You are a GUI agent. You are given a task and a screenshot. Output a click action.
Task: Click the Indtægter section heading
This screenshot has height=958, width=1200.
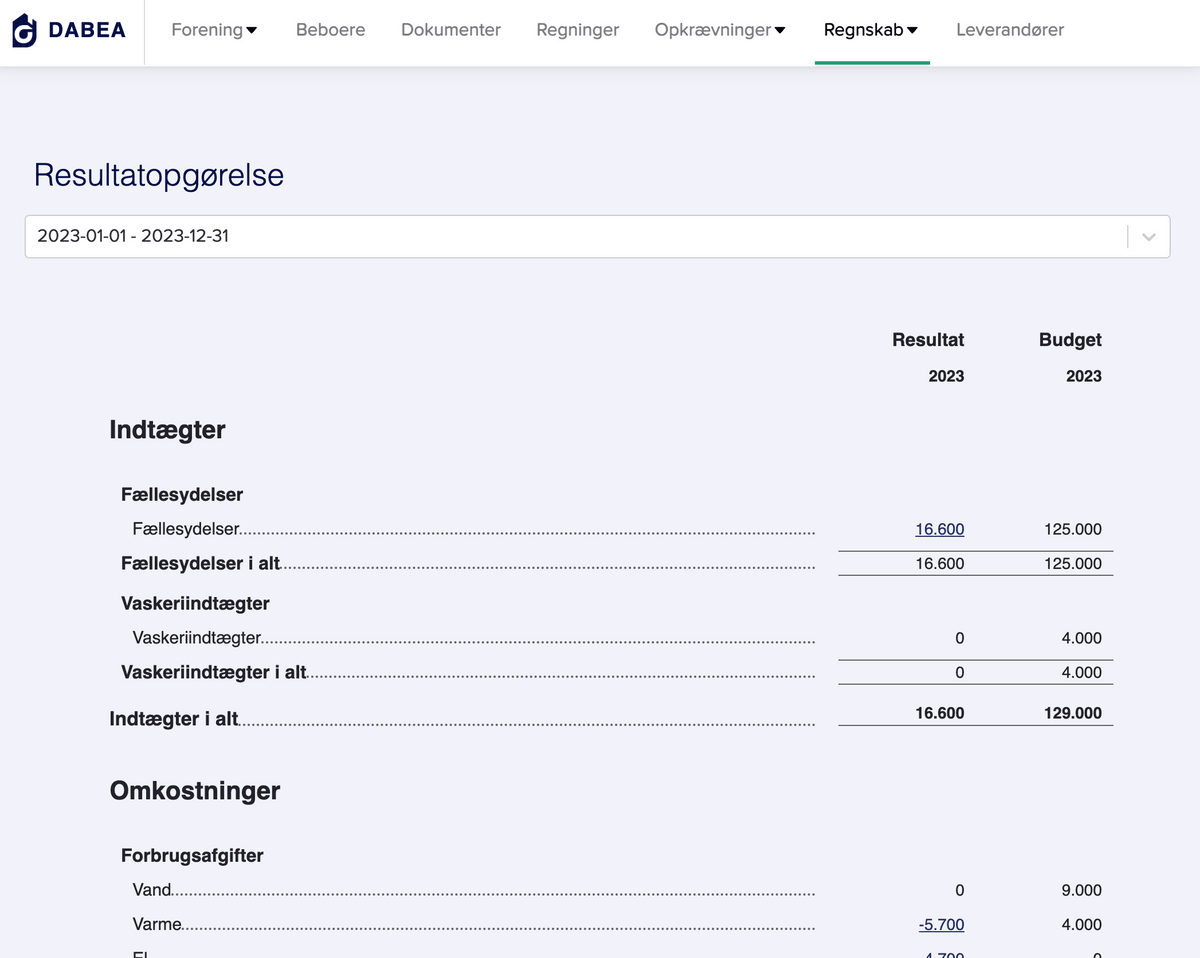(167, 429)
